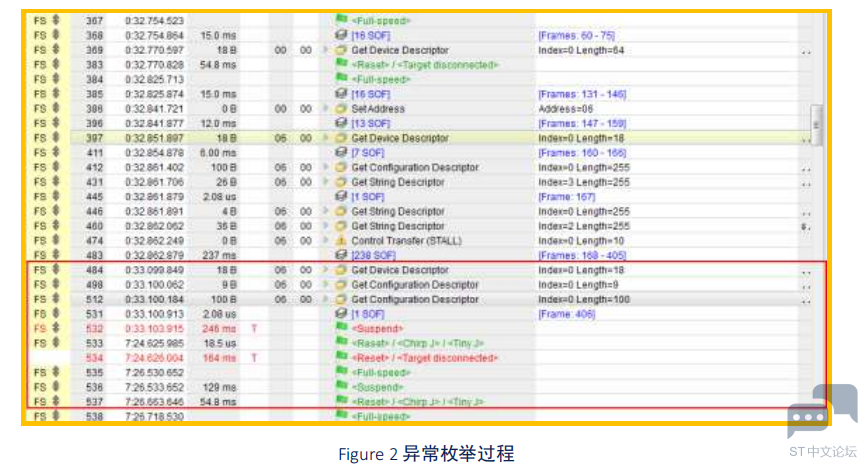Click the data preview dots in record 484 row
Image resolution: width=866 pixels, height=467 pixels.
pyautogui.click(x=806, y=272)
